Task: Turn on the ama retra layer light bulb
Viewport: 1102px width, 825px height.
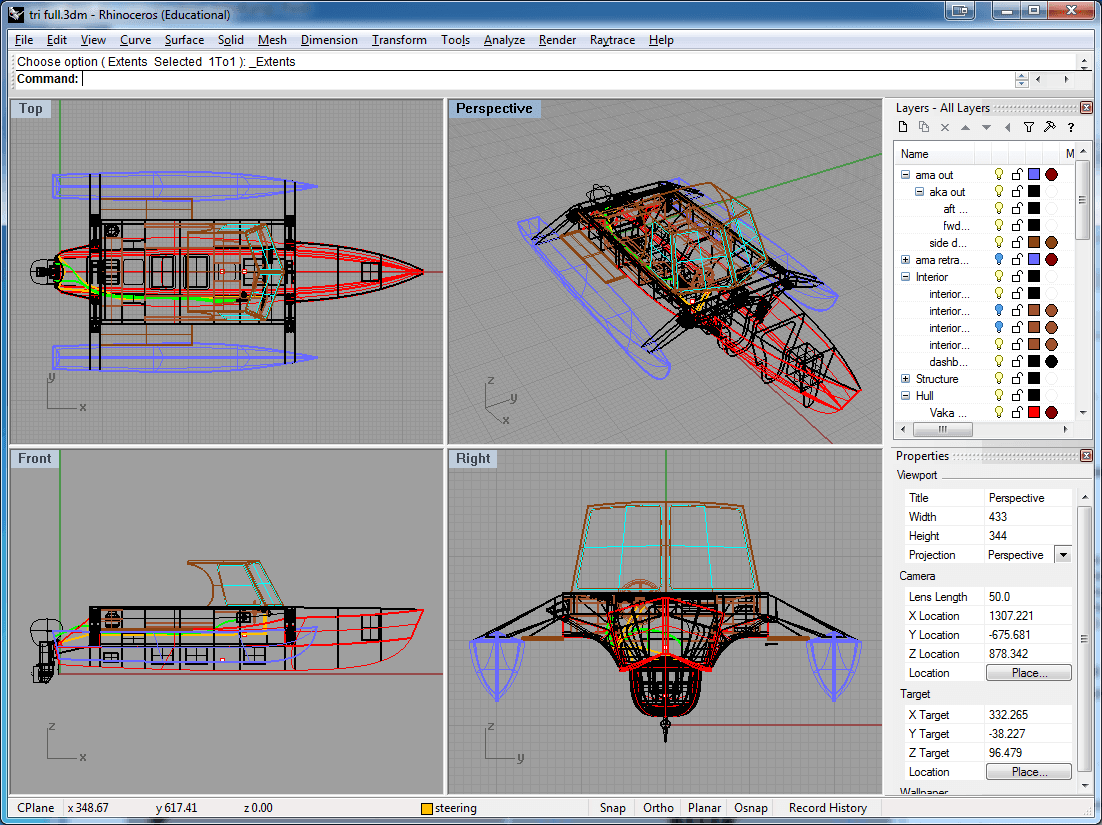Action: [998, 260]
